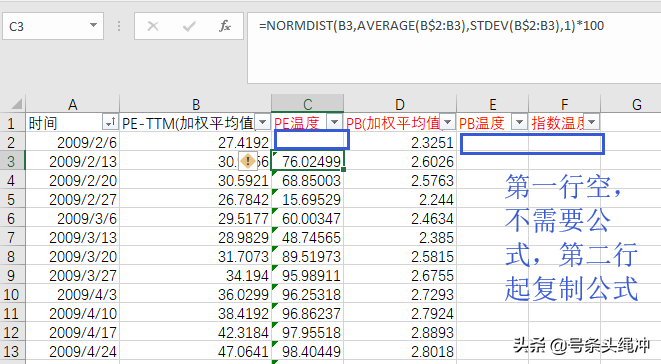Click the PB温度 header cell text
The width and height of the screenshot is (661, 364).
pyautogui.click(x=481, y=123)
